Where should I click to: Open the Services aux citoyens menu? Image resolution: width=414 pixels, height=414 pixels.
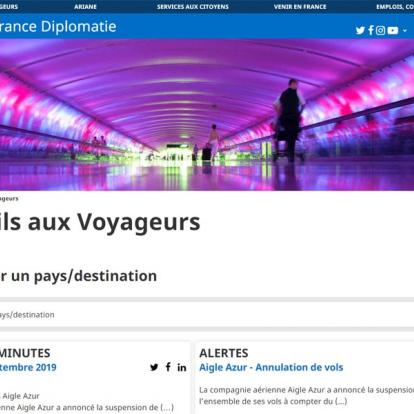click(193, 7)
